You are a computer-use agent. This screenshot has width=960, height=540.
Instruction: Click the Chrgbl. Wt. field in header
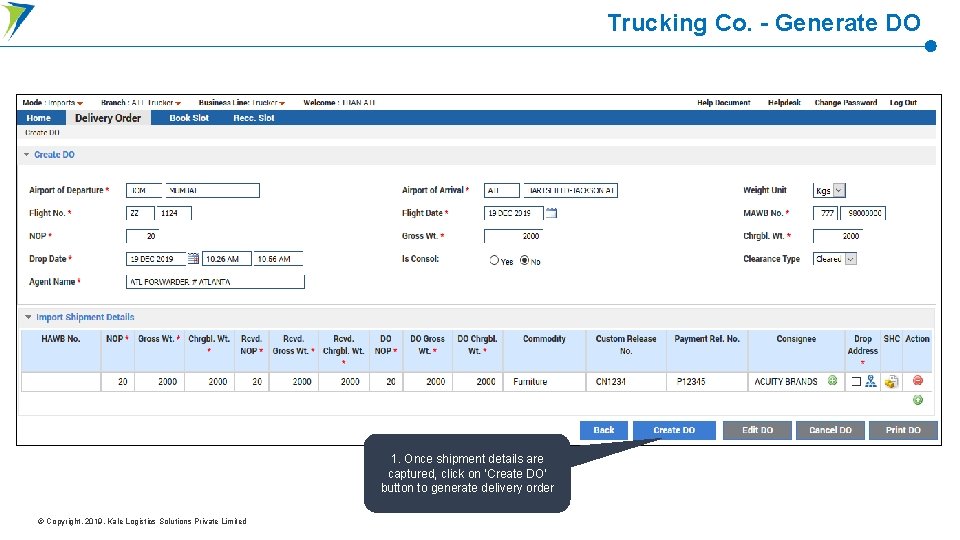[x=838, y=236]
